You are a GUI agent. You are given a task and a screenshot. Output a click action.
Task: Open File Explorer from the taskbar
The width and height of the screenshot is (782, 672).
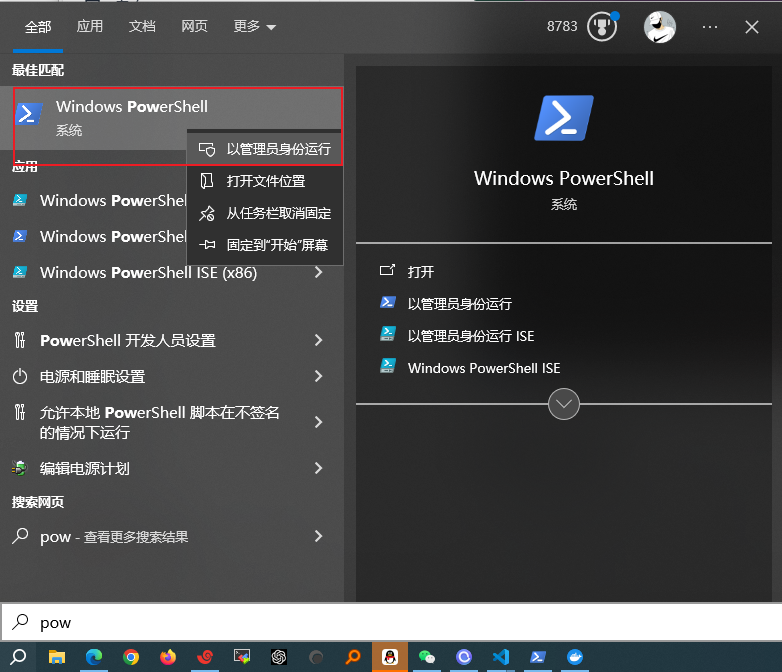click(x=56, y=657)
